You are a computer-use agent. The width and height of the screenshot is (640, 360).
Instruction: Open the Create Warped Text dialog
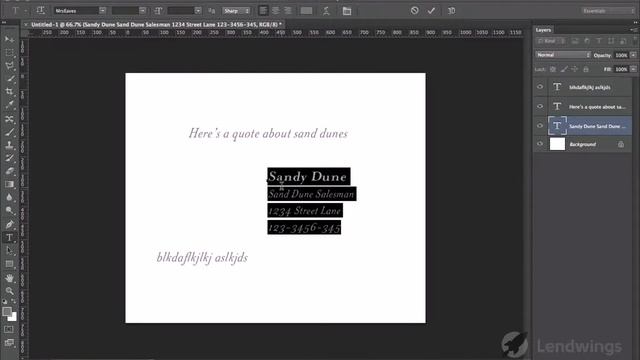(x=326, y=11)
